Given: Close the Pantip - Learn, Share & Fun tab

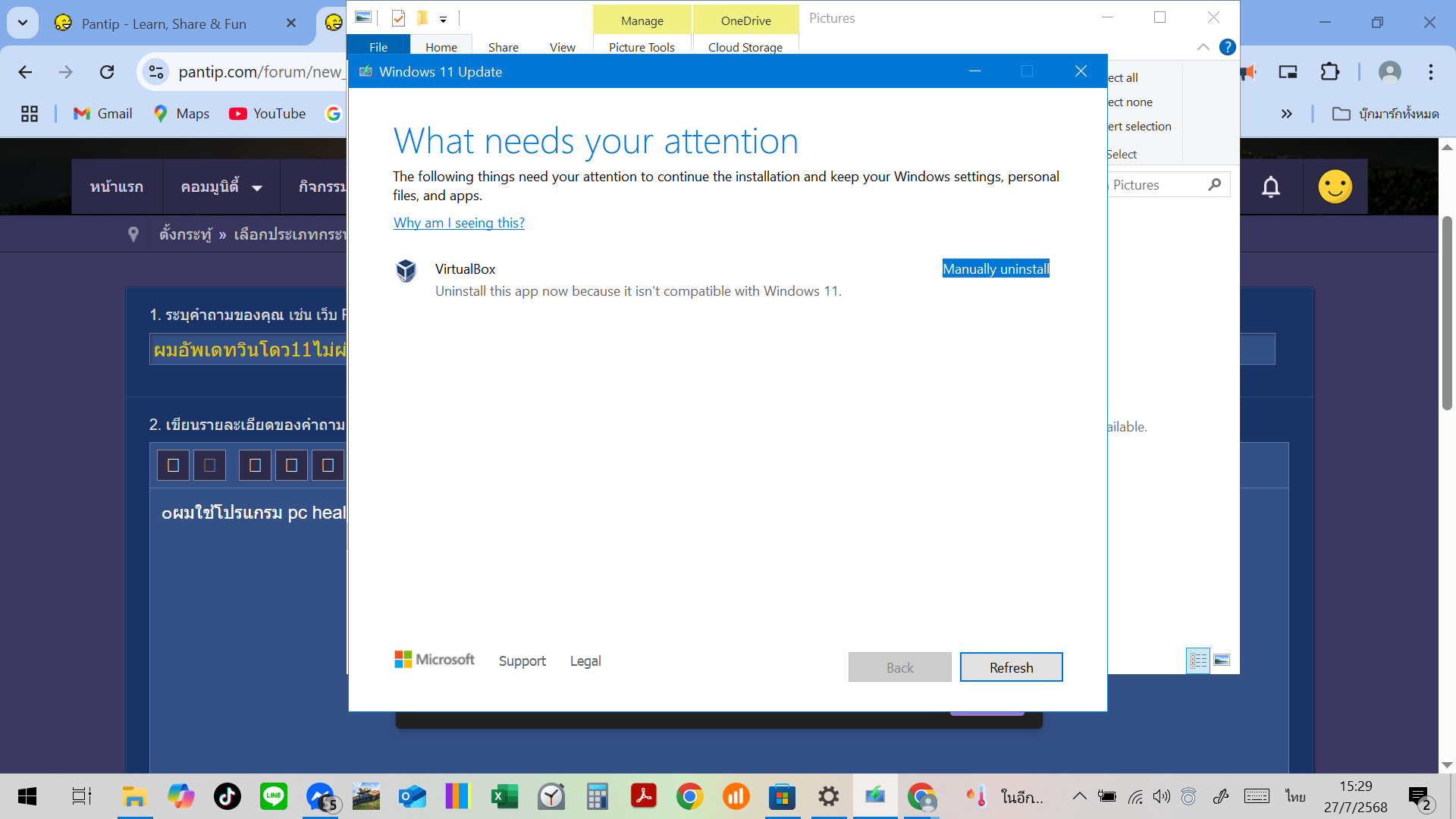Looking at the screenshot, I should [291, 24].
